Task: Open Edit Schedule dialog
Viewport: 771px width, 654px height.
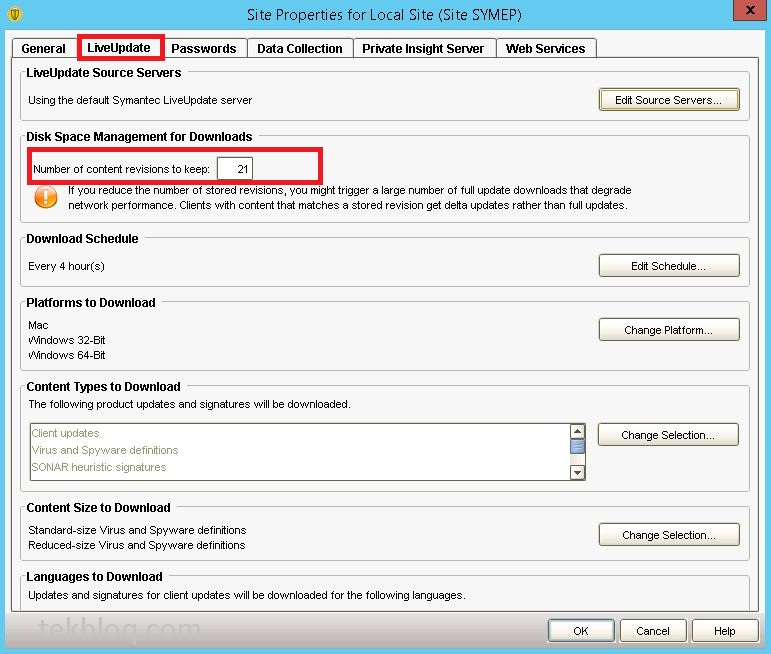Action: 669,266
